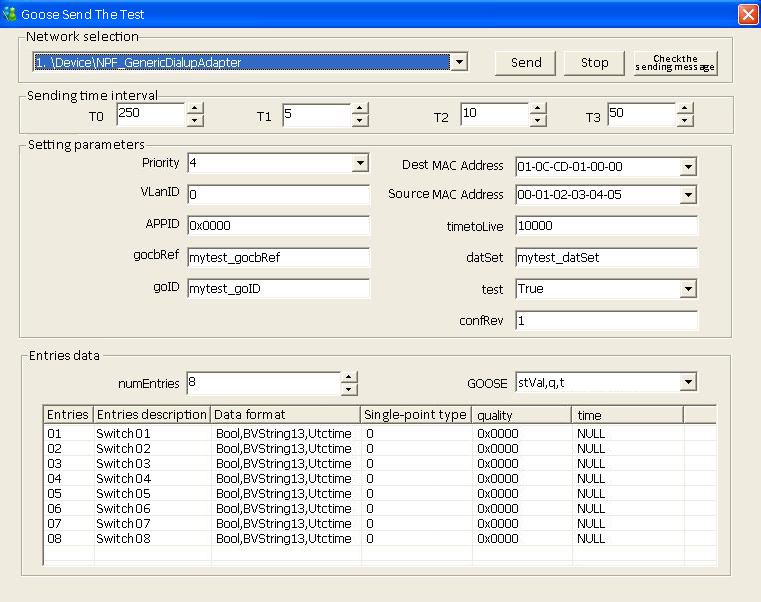Image resolution: width=761 pixels, height=602 pixels.
Task: Click the timetoLive input field
Action: click(x=606, y=226)
